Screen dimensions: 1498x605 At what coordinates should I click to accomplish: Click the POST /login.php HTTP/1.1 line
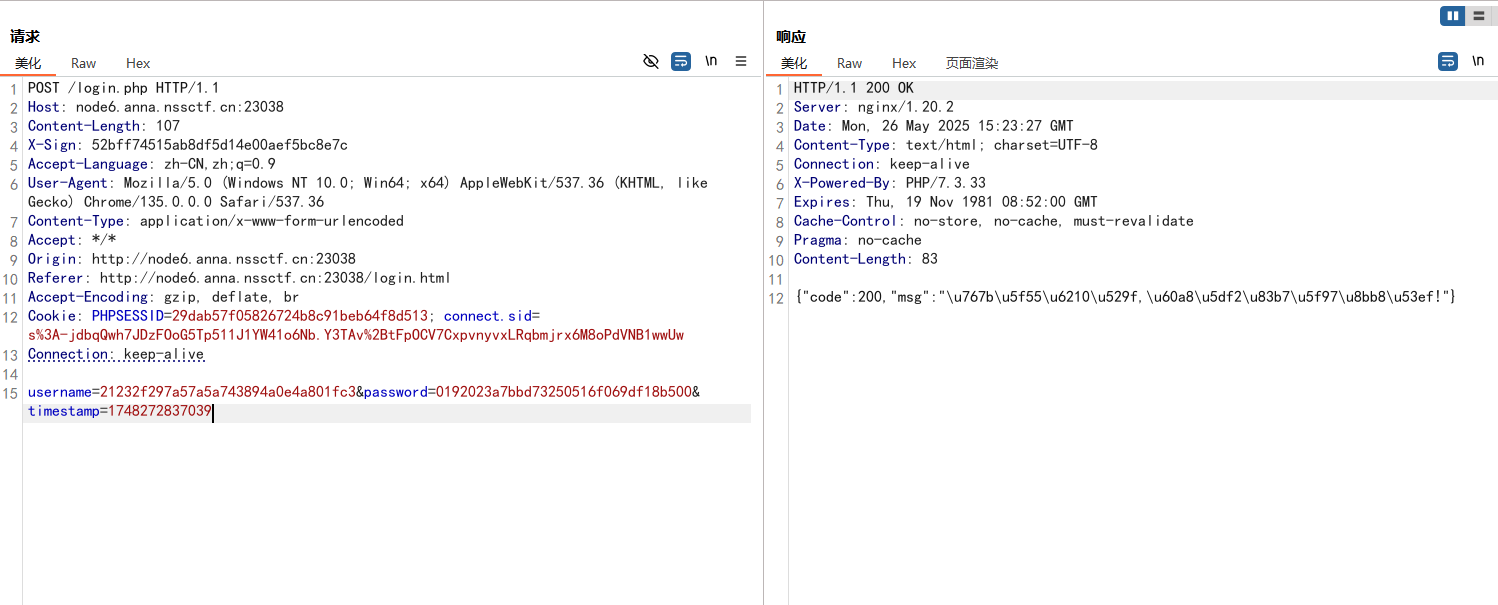click(x=123, y=88)
